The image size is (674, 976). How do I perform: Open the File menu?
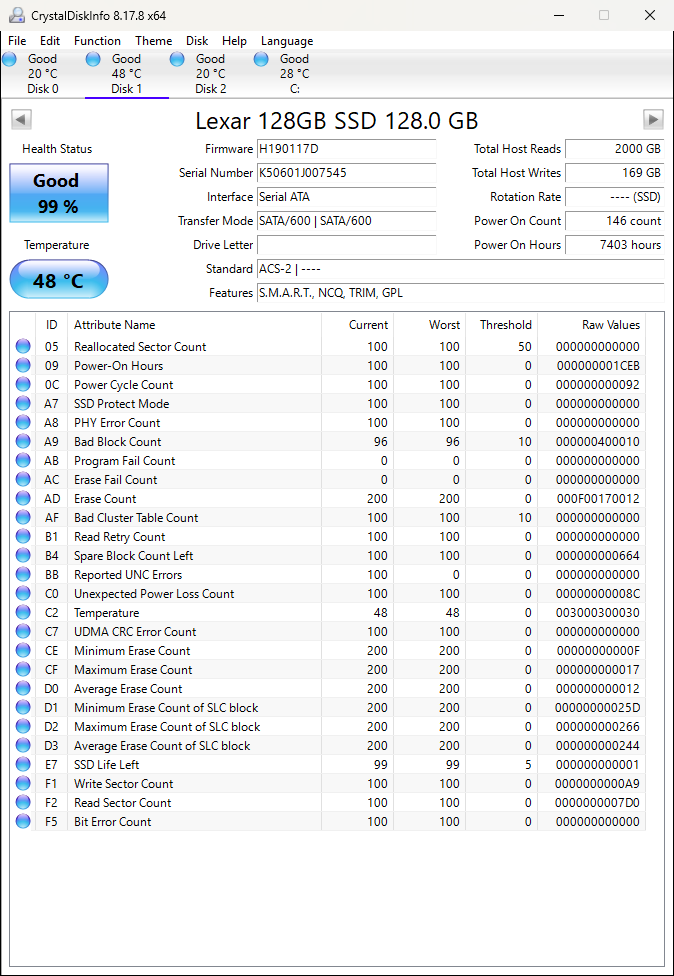pos(17,41)
